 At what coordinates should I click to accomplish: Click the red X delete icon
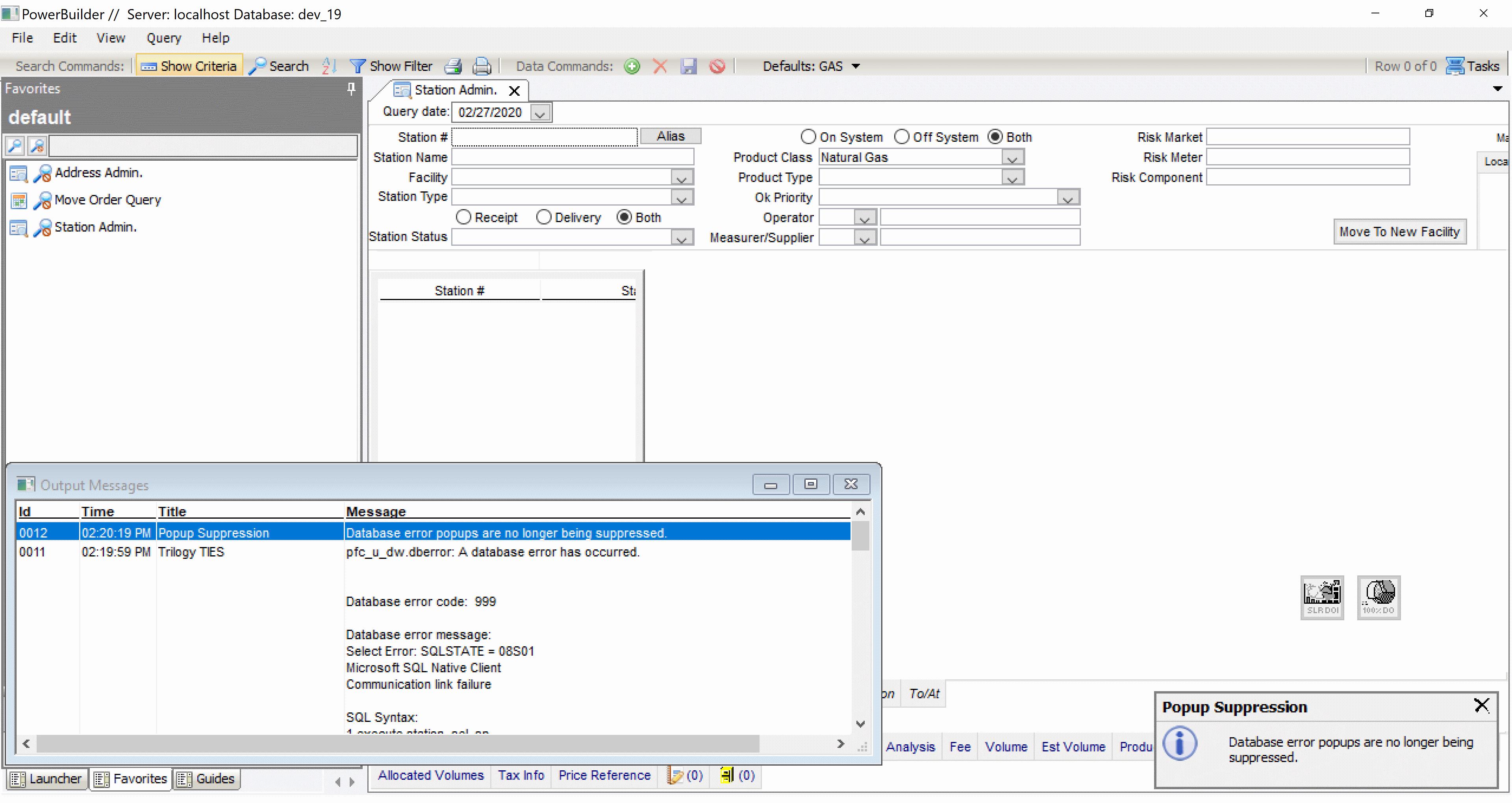click(x=660, y=66)
